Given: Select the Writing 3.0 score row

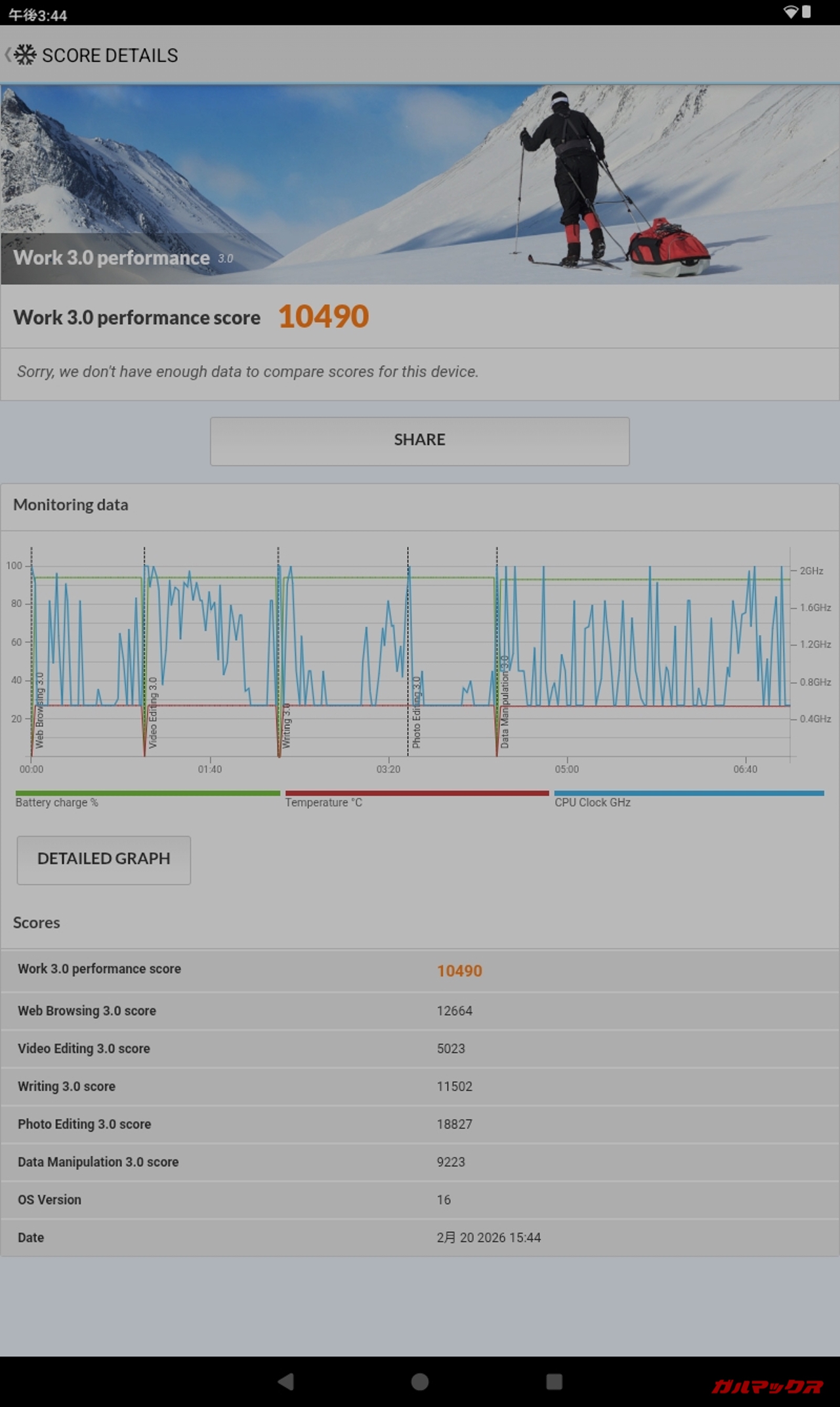Looking at the screenshot, I should [x=420, y=1086].
